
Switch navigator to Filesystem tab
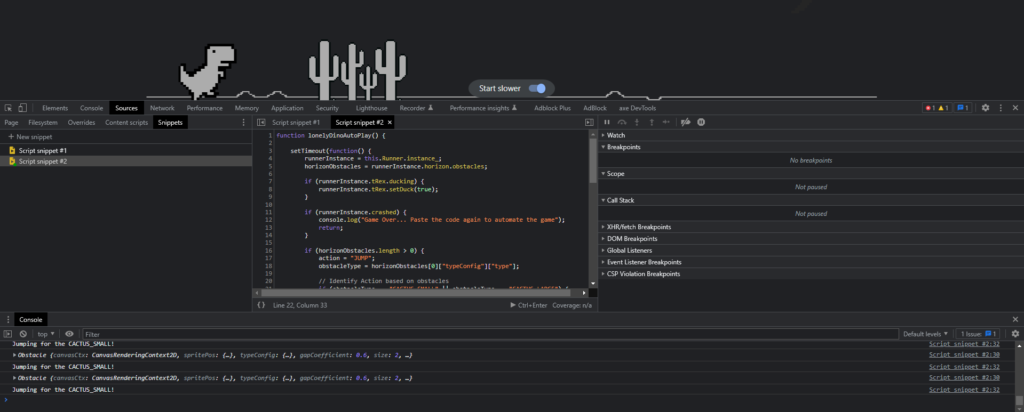tap(43, 122)
